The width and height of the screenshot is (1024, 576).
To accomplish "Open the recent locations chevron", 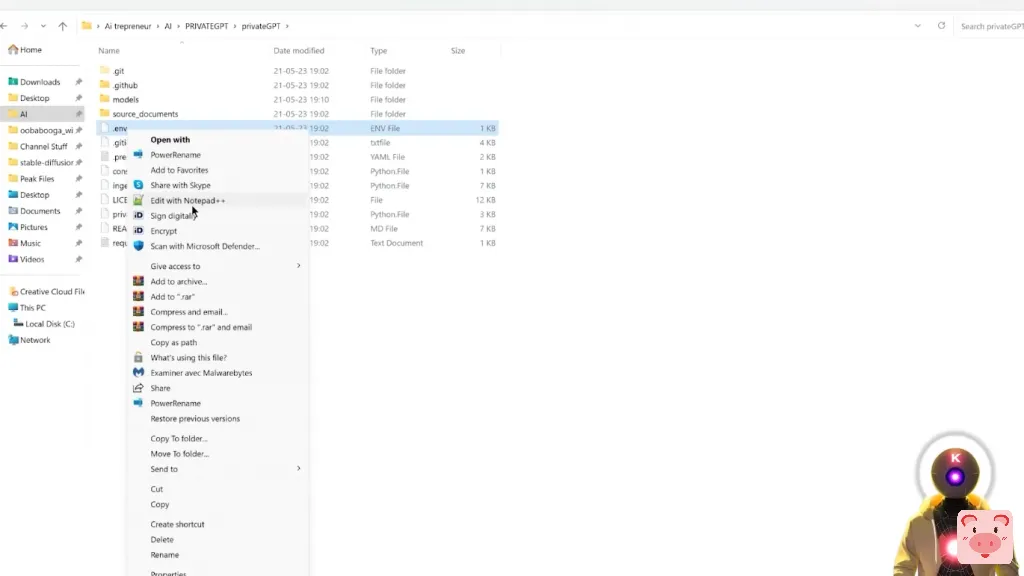I will (43, 26).
